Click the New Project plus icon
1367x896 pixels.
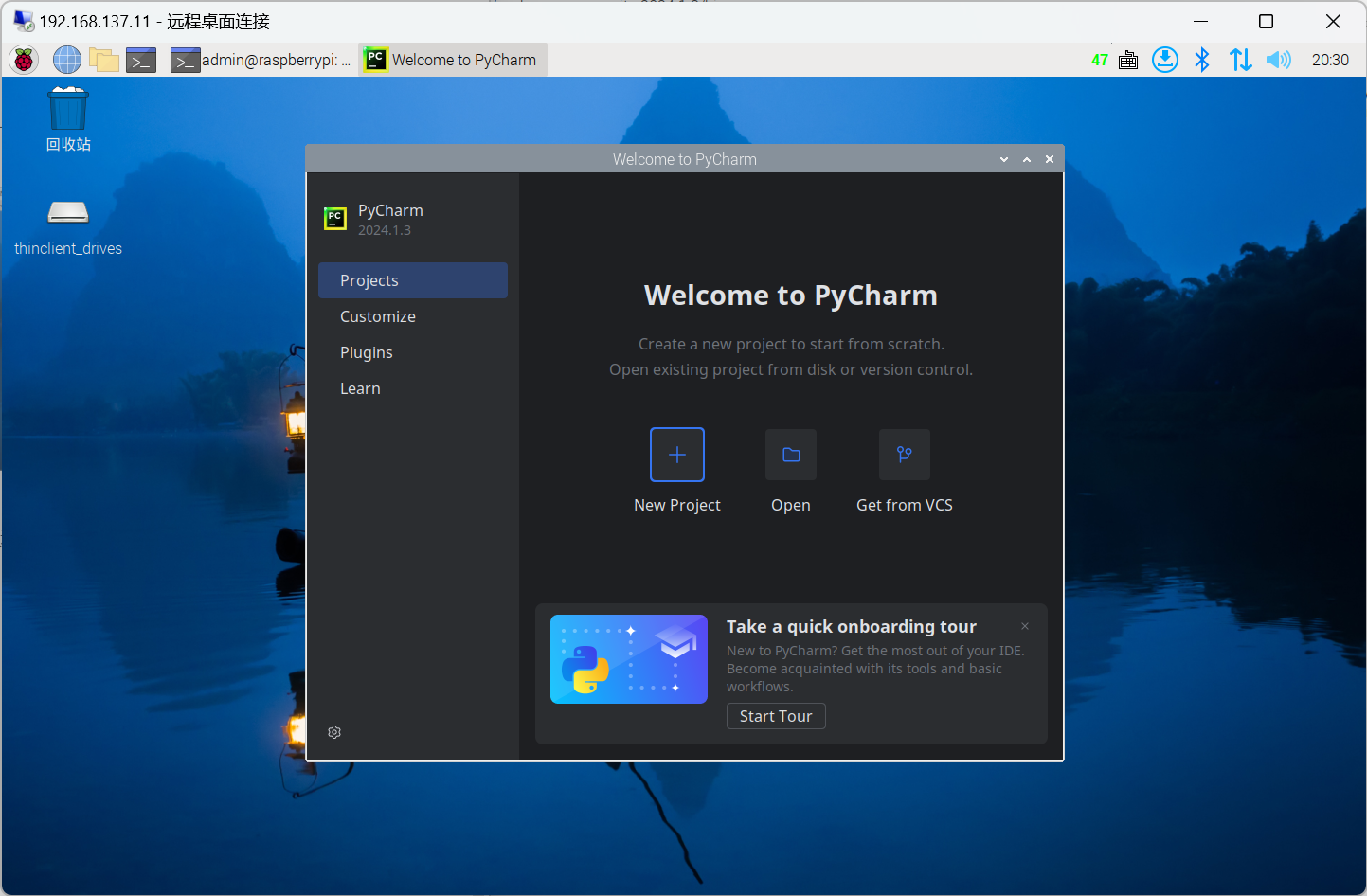tap(677, 455)
